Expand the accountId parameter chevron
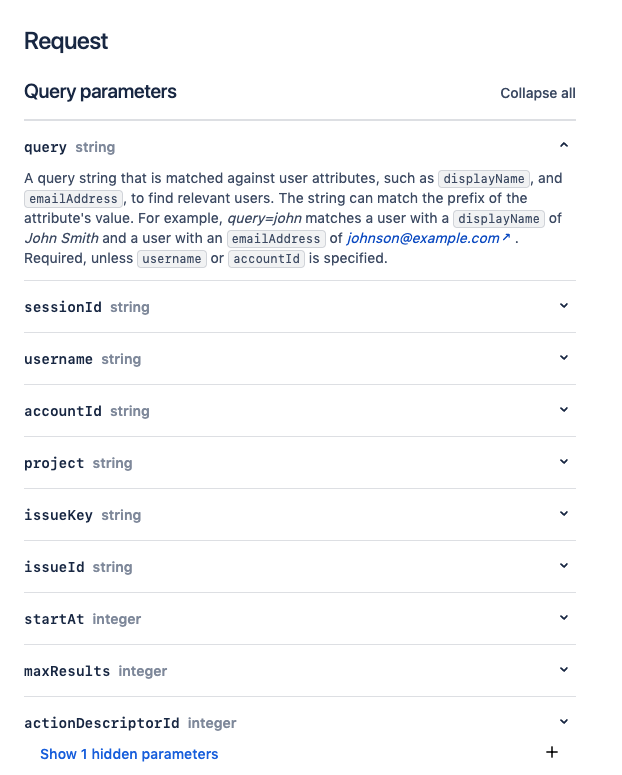 coord(564,410)
